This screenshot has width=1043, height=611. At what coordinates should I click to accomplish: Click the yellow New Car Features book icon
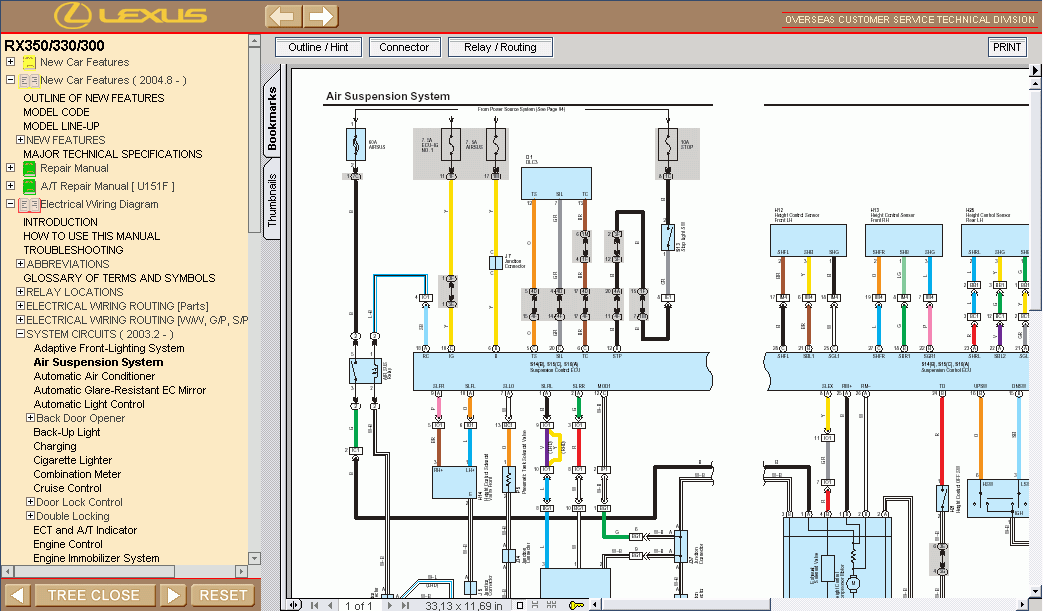coord(29,62)
